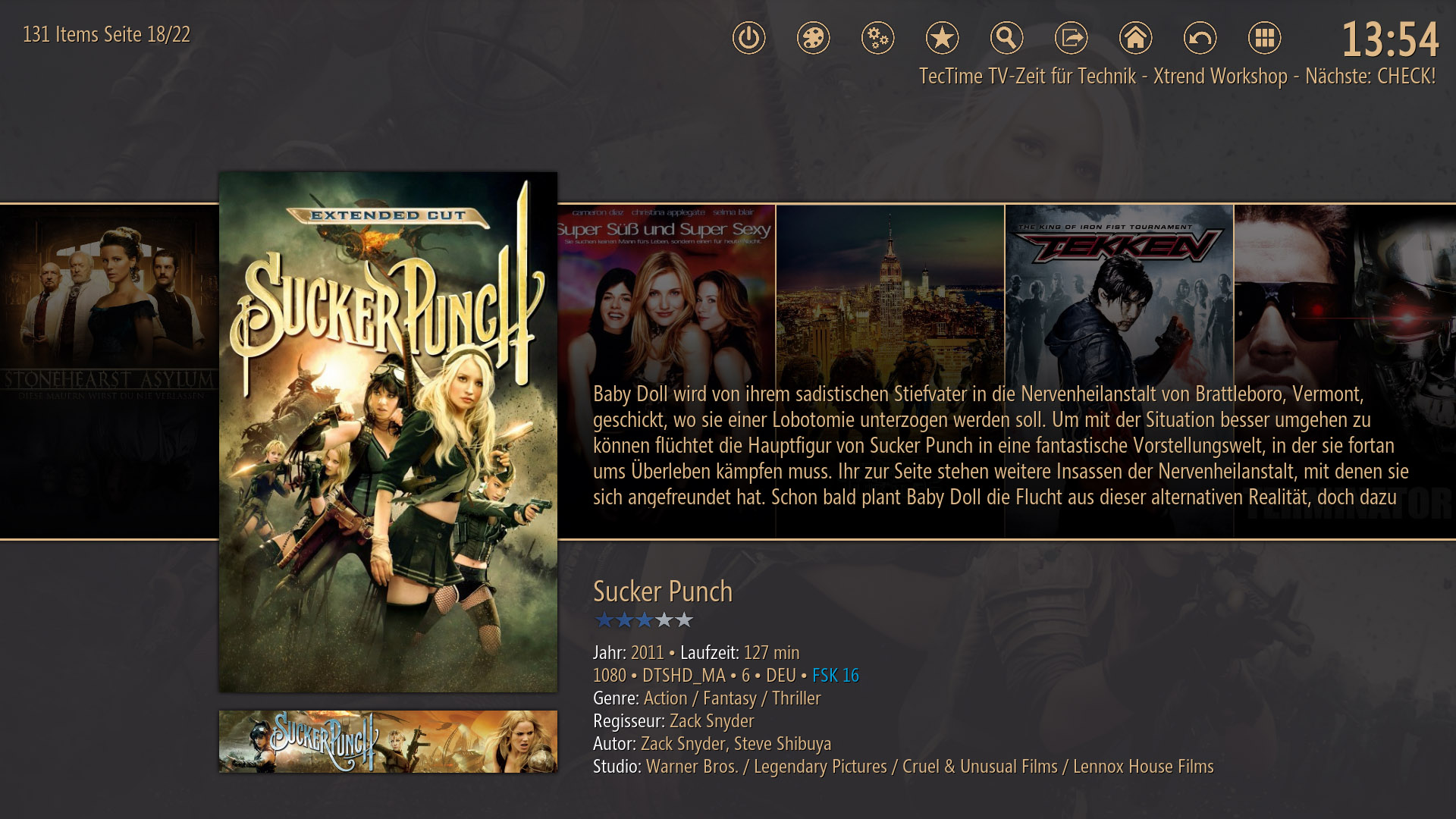The width and height of the screenshot is (1456, 819).
Task: Click the '1080' resolution value
Action: 610,676
